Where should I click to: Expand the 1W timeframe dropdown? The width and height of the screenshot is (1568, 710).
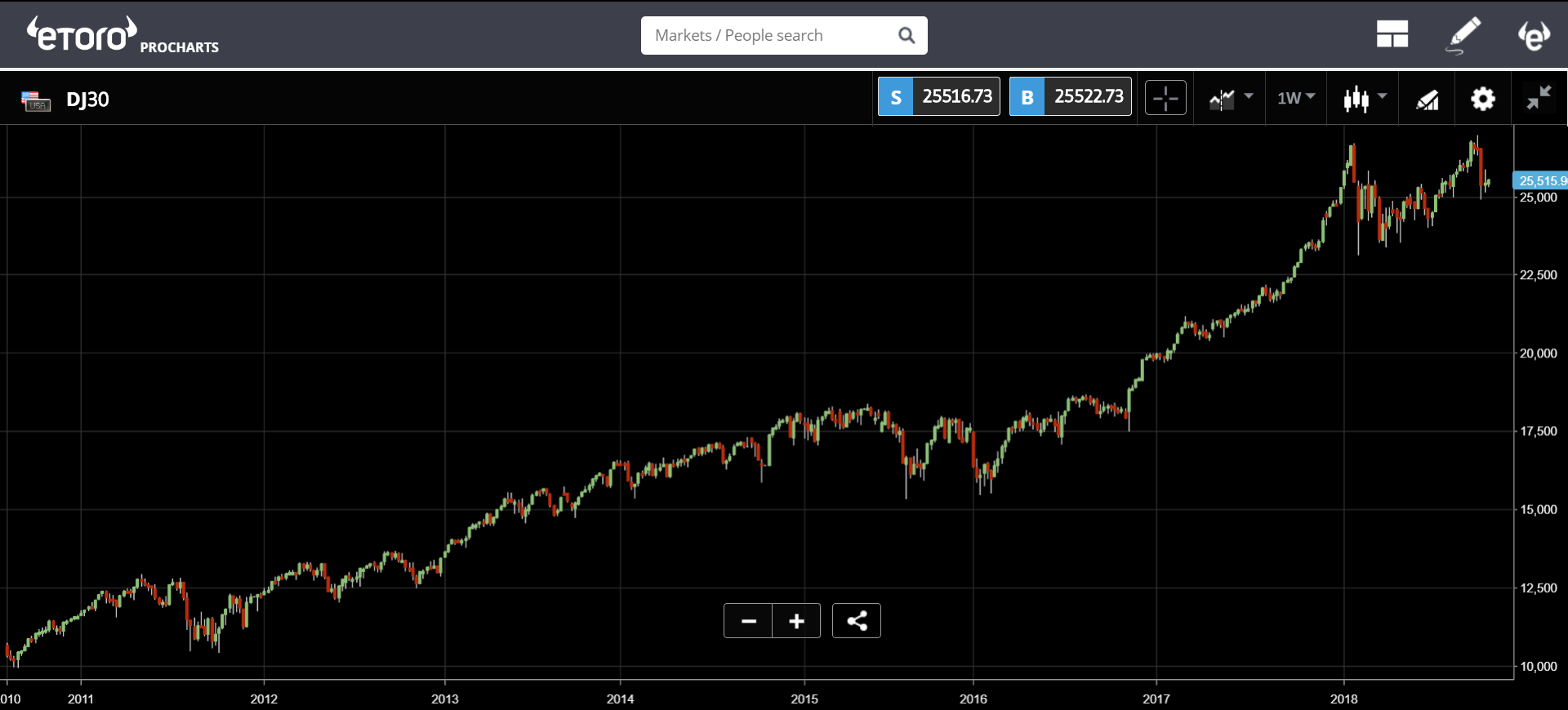pyautogui.click(x=1296, y=98)
